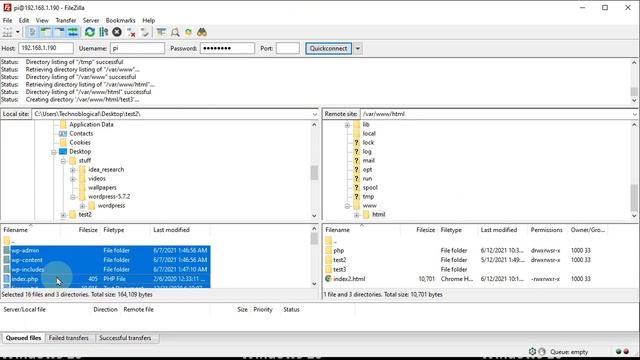Select the index.php file row
640x360 pixels.
(107, 279)
